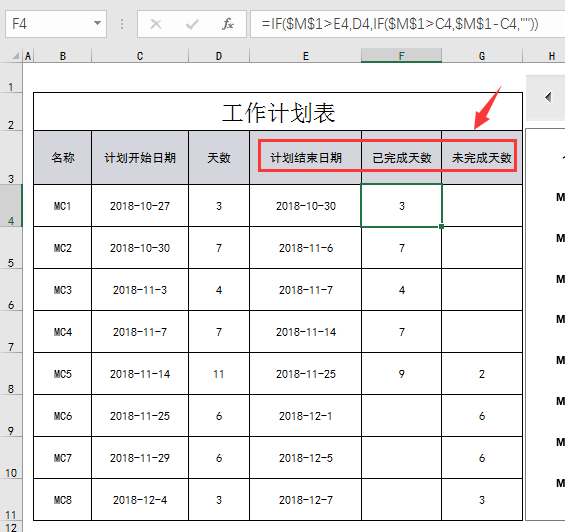The image size is (565, 532).
Task: Select cell MC5
Action: pos(63,374)
